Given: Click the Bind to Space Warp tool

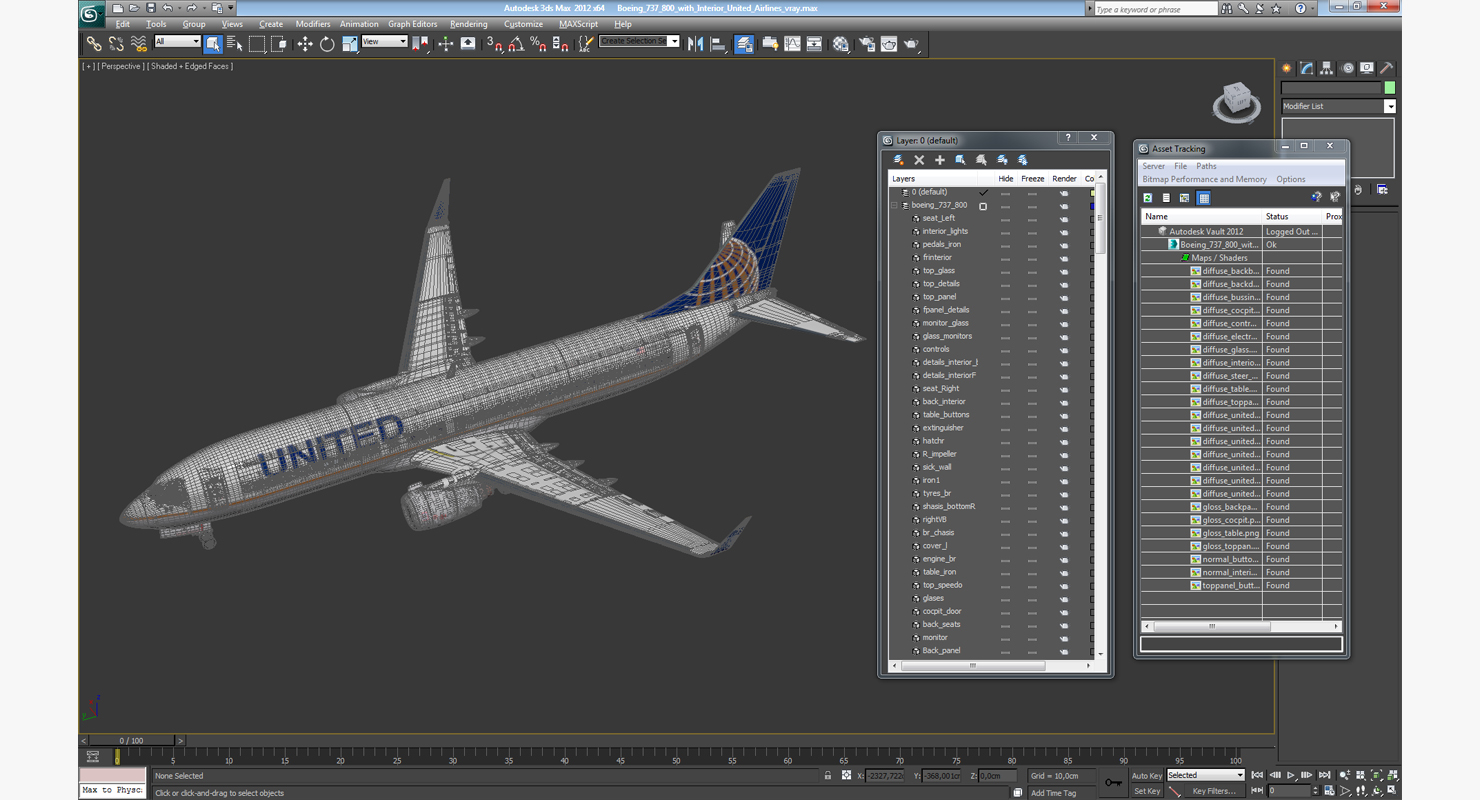Looking at the screenshot, I should [138, 43].
